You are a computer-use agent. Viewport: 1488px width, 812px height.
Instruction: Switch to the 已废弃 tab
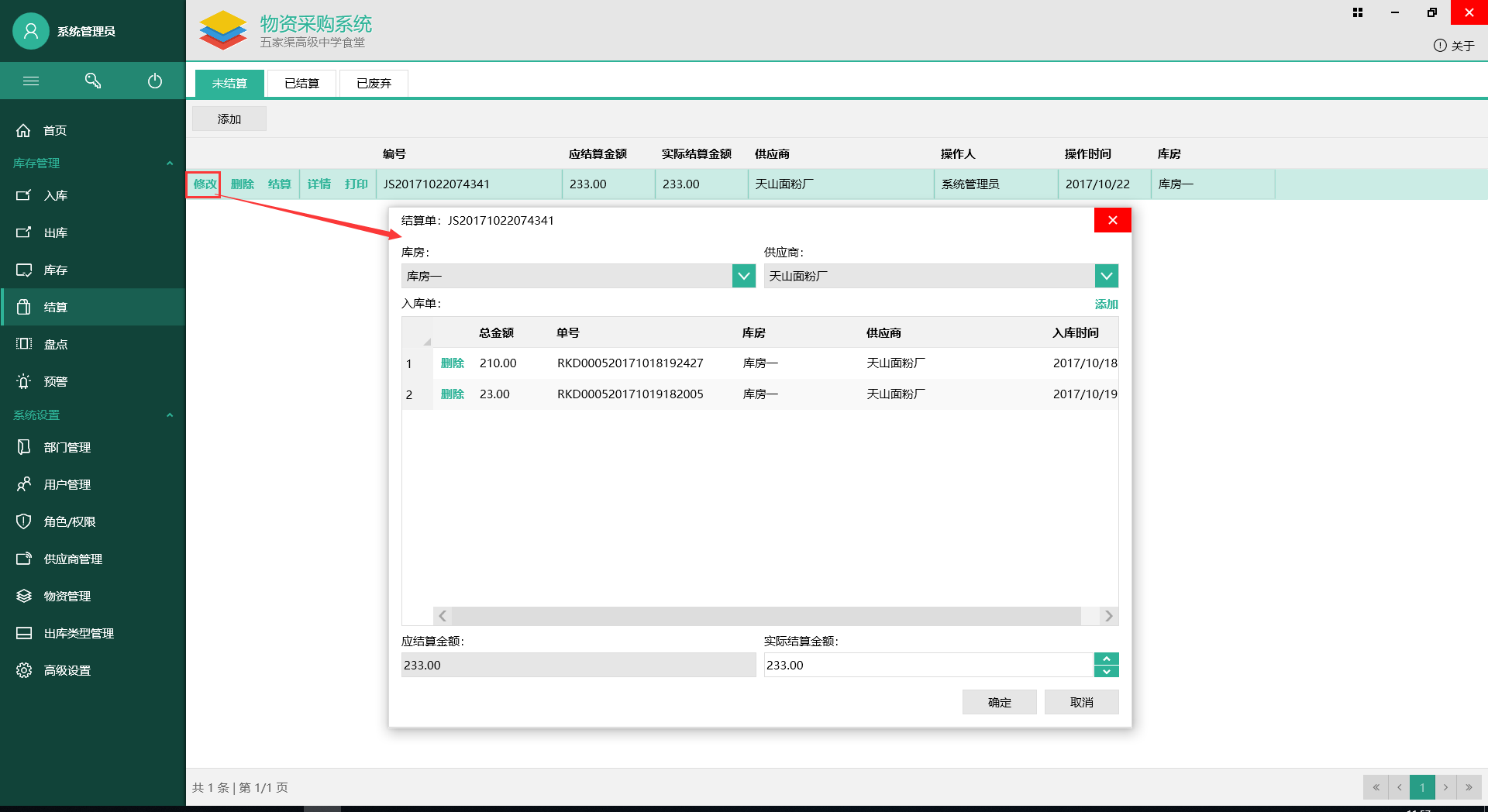(374, 83)
